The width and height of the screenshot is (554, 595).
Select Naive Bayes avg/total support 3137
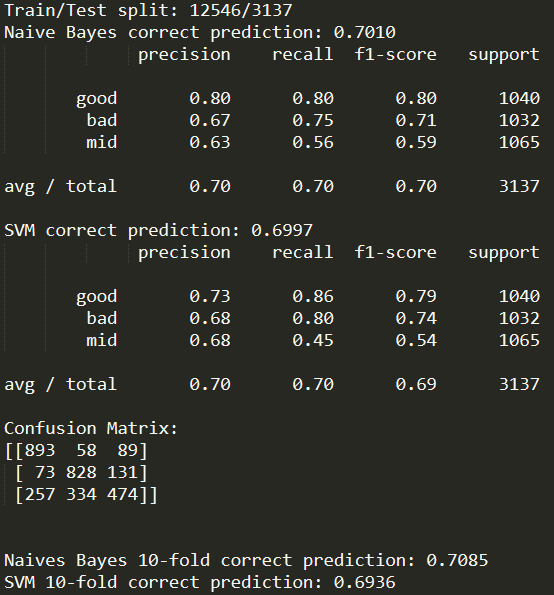tap(519, 187)
